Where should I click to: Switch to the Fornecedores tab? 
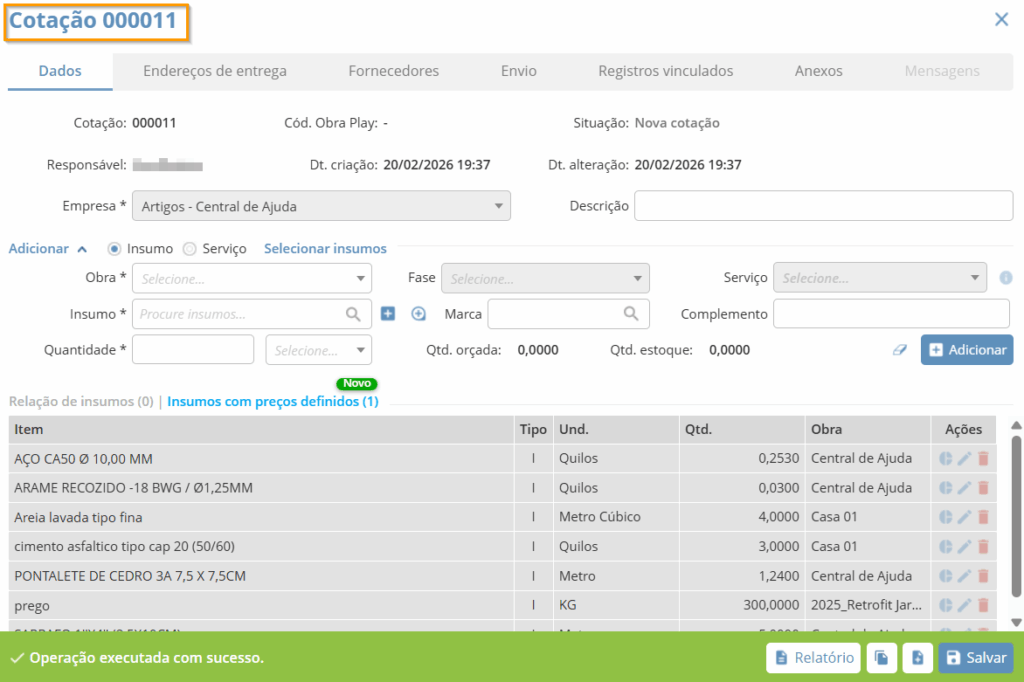click(393, 71)
